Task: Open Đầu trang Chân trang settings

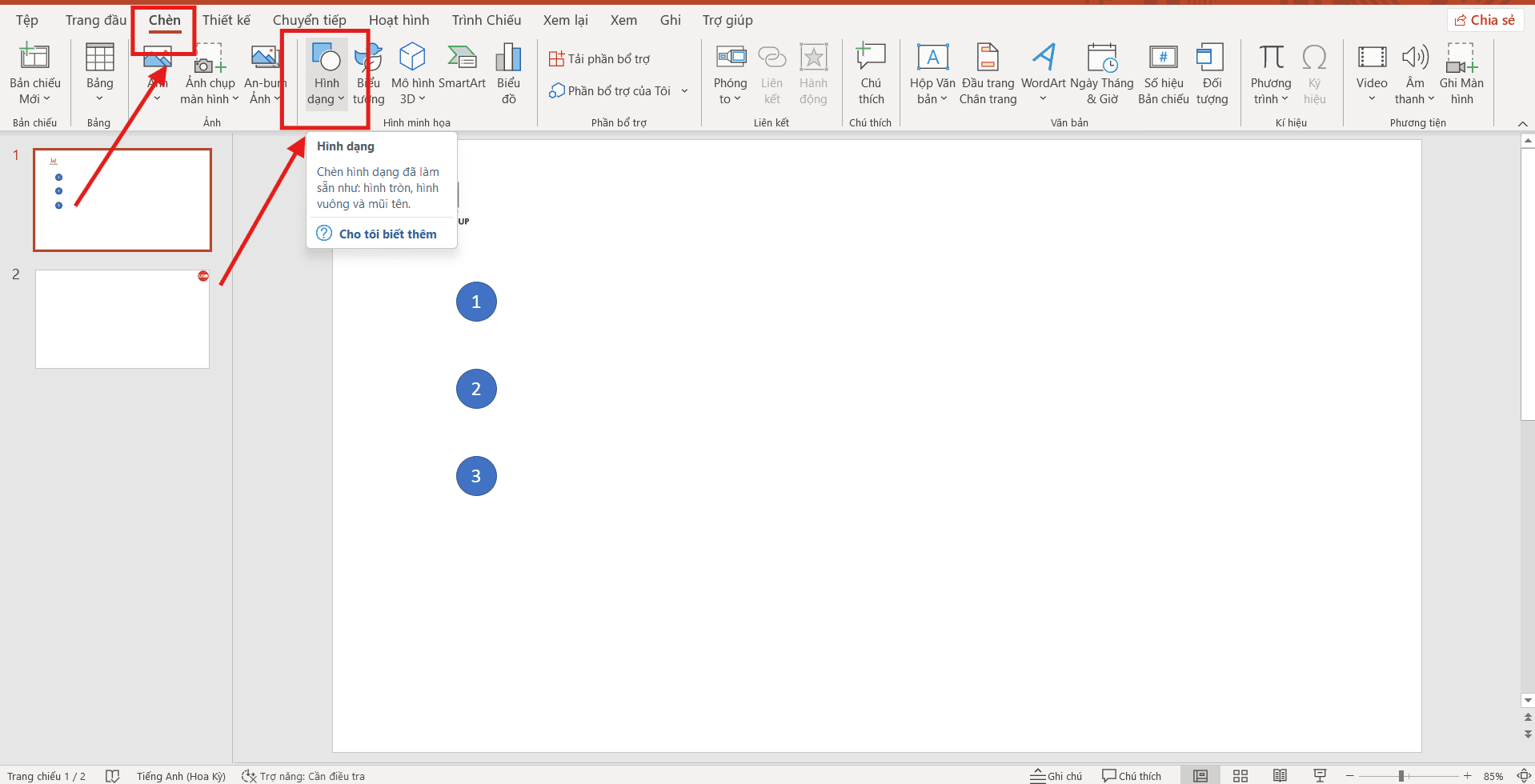Action: tap(988, 72)
